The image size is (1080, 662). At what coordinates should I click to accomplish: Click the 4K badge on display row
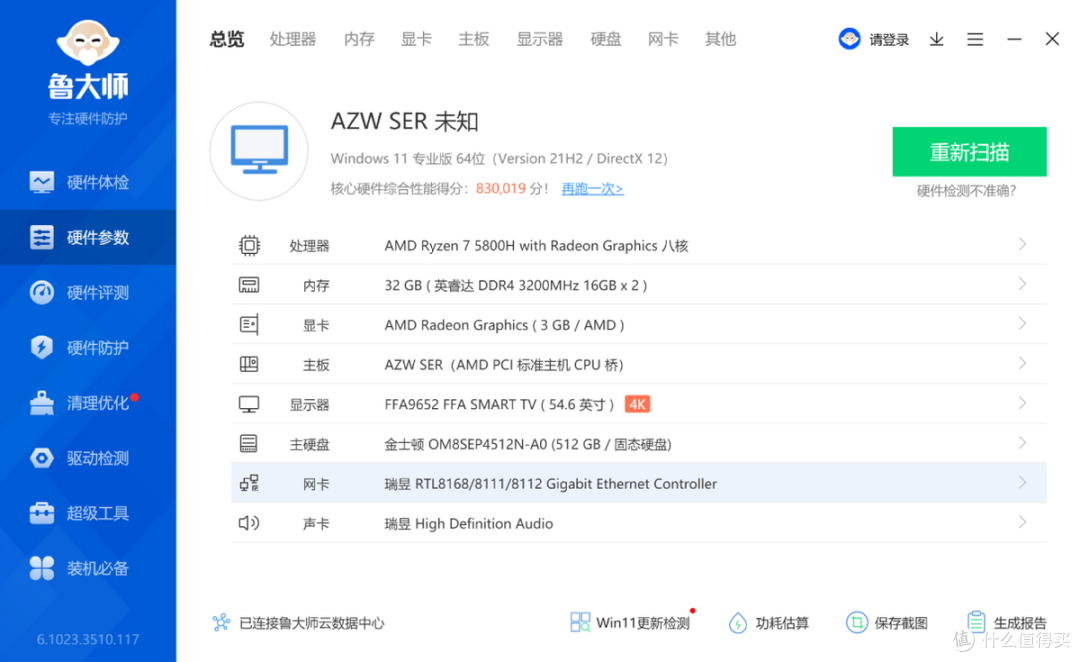pos(637,404)
